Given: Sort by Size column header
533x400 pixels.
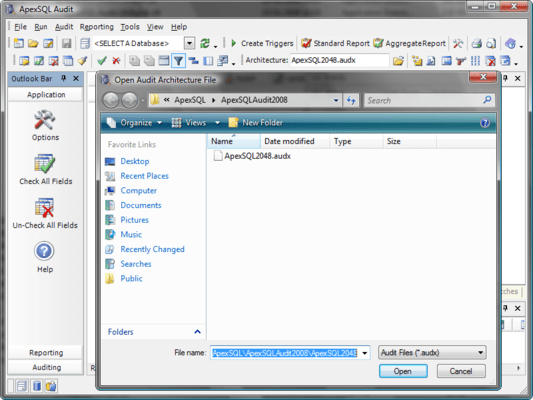Looking at the screenshot, I should [x=410, y=141].
